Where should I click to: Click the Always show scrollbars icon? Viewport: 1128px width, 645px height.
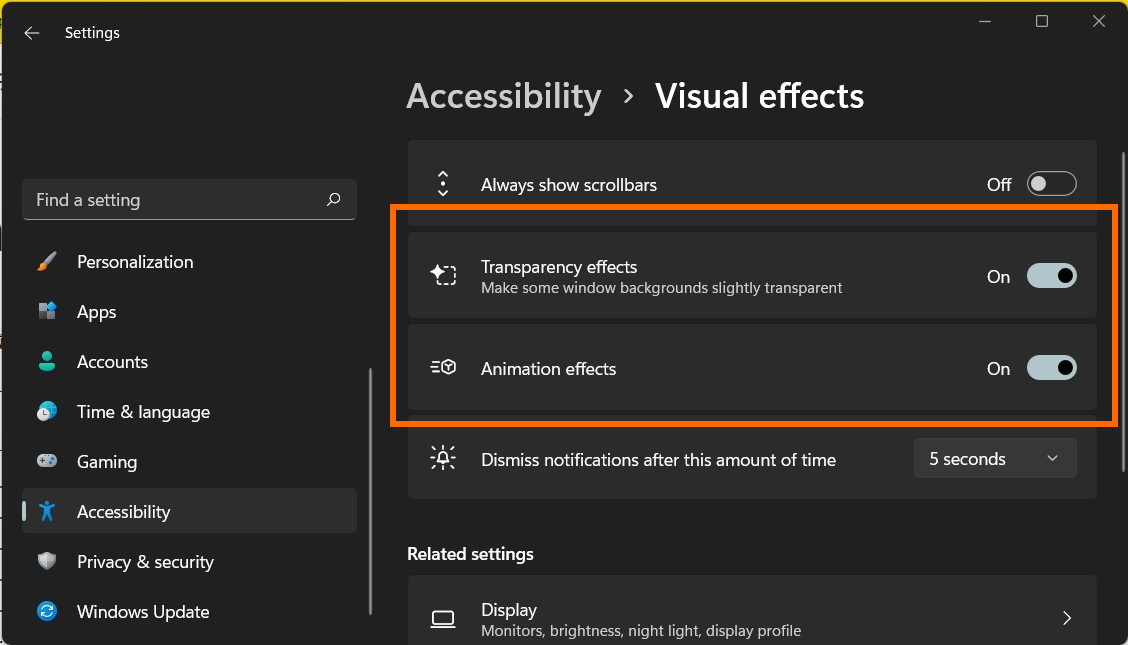443,184
